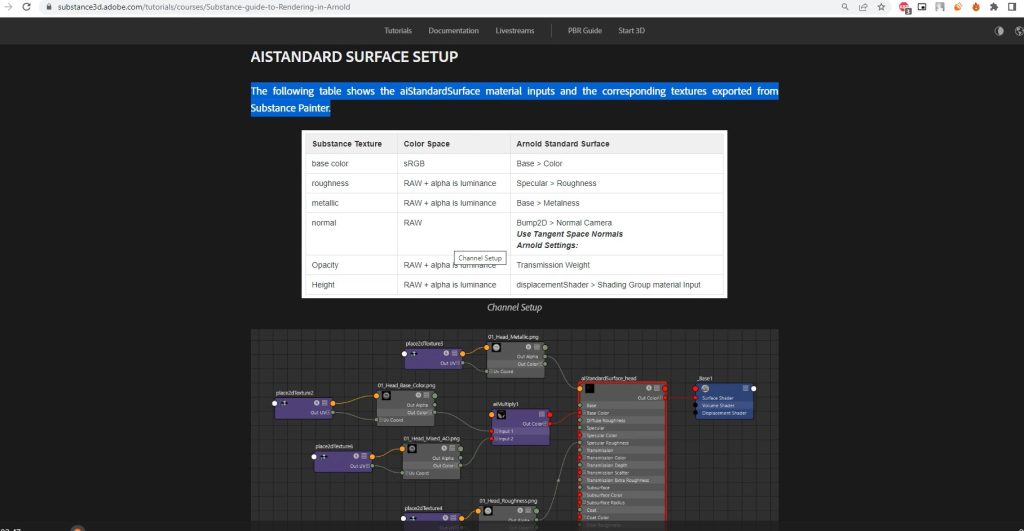Click the 01_Head_Metallic.png node
The height and width of the screenshot is (531, 1024).
click(x=517, y=359)
